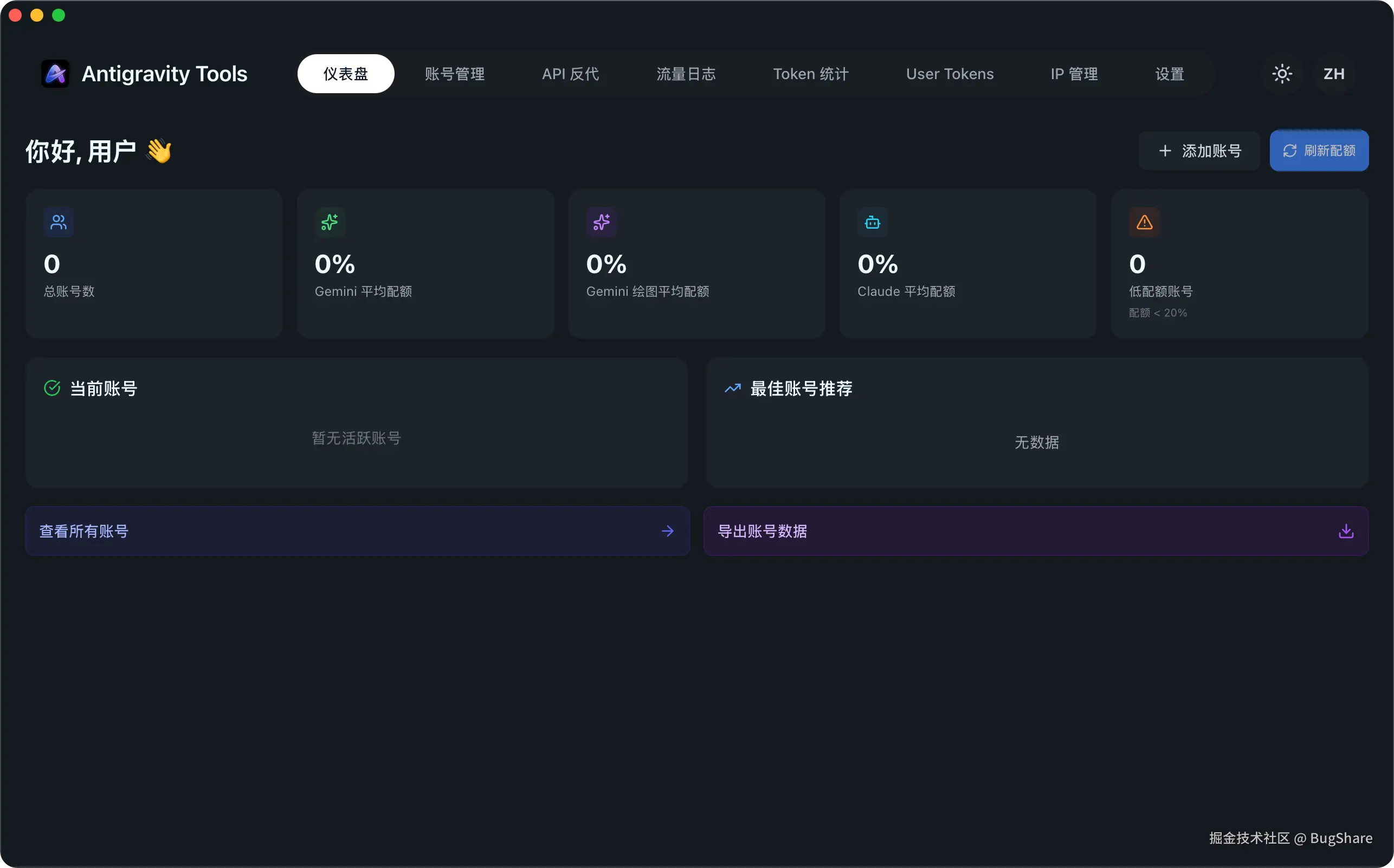Viewport: 1394px width, 868px height.
Task: Click 导出账号数据 link
Action: click(1035, 530)
